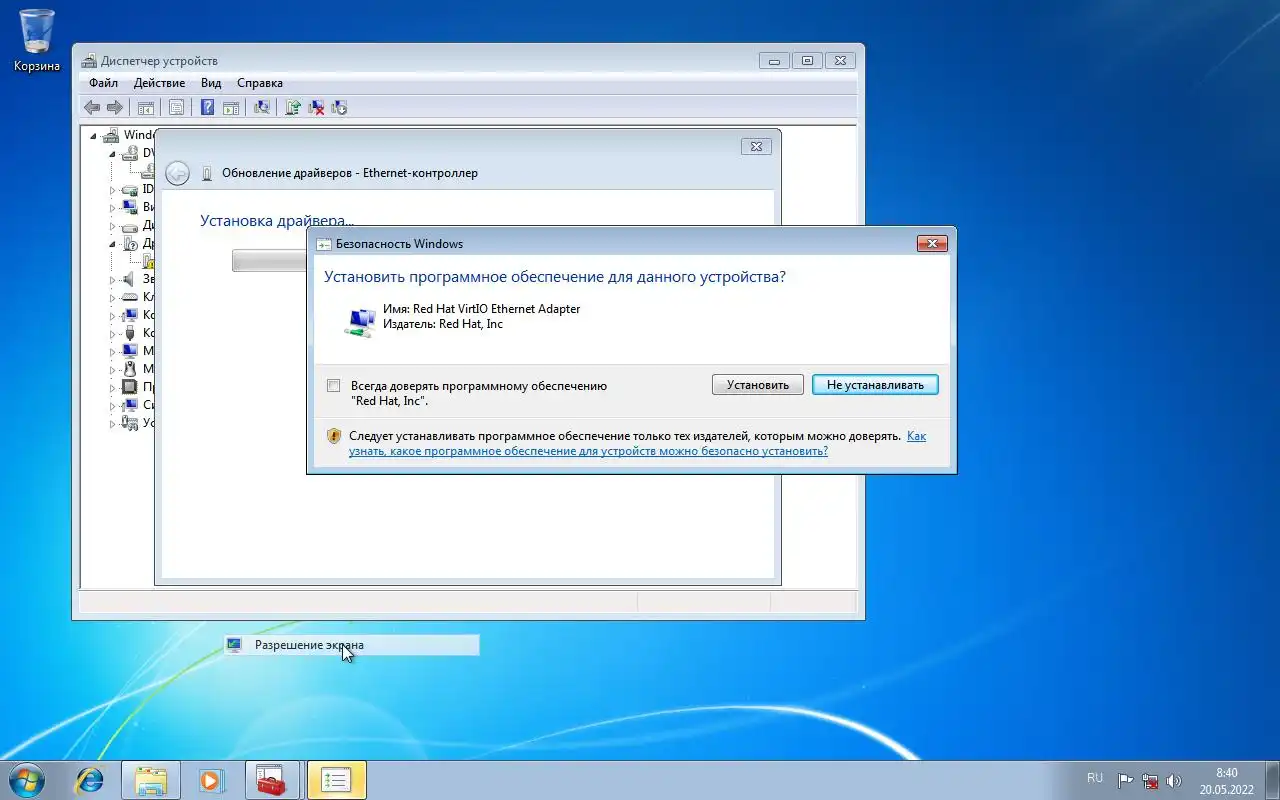Click the round back button in driver update dialog
This screenshot has width=1280, height=800.
click(x=177, y=173)
